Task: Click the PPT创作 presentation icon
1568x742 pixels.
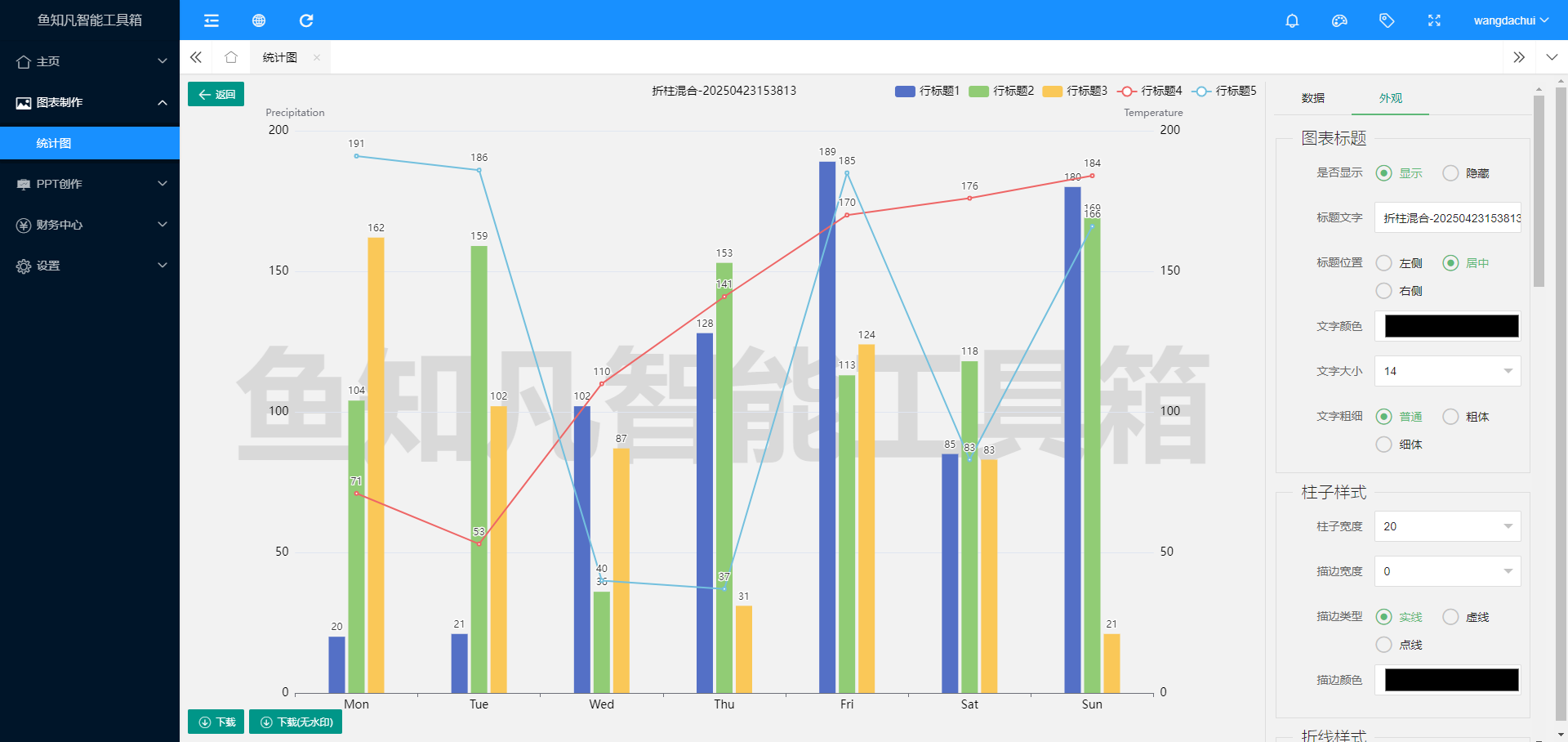Action: click(x=24, y=184)
